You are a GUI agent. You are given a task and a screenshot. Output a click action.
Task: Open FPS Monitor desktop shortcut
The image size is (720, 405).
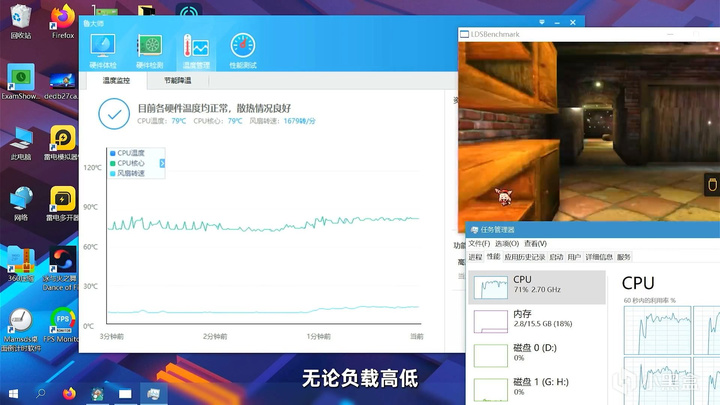(x=62, y=325)
